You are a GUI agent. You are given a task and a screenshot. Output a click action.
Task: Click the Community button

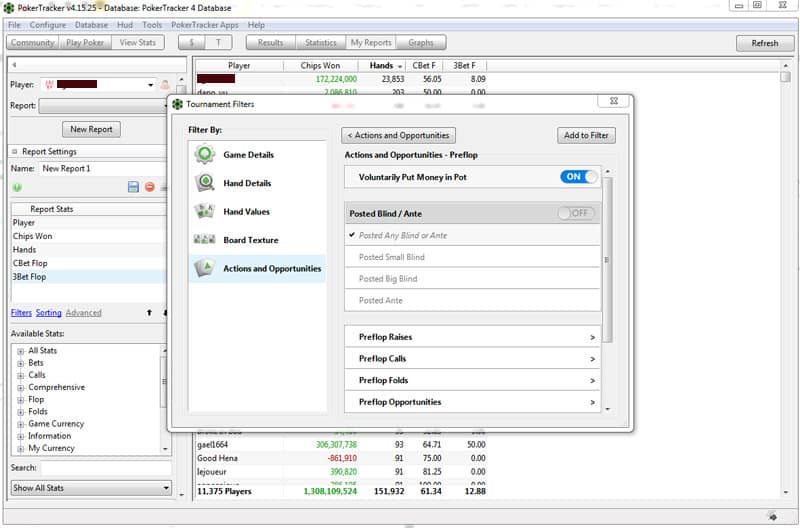(x=33, y=42)
